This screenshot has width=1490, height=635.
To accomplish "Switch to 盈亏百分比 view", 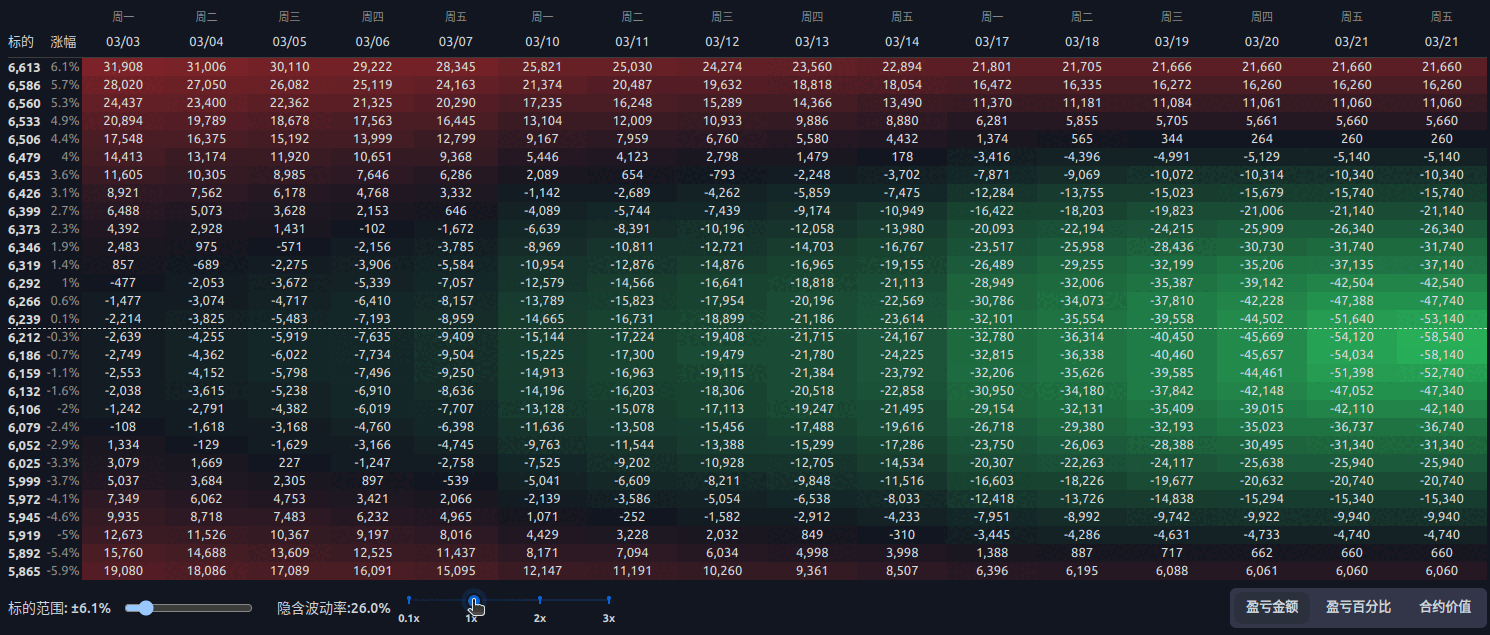I will coord(1358,607).
